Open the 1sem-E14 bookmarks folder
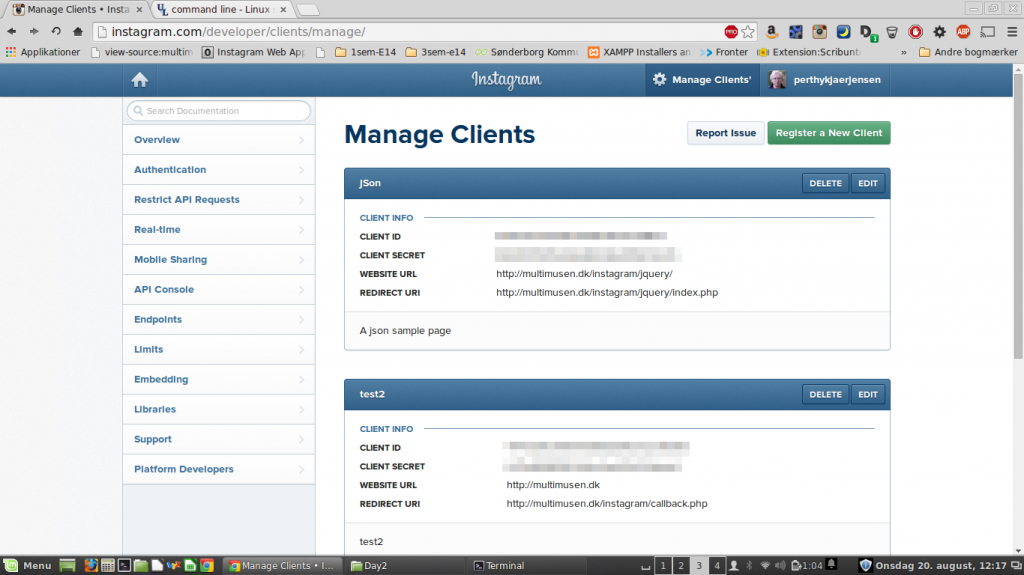The image size is (1024, 575). [366, 52]
